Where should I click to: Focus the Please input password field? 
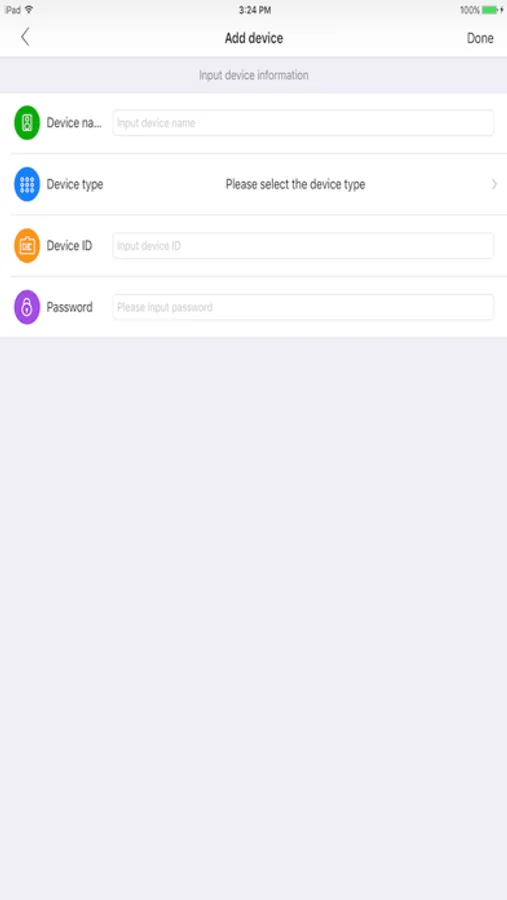(x=303, y=307)
